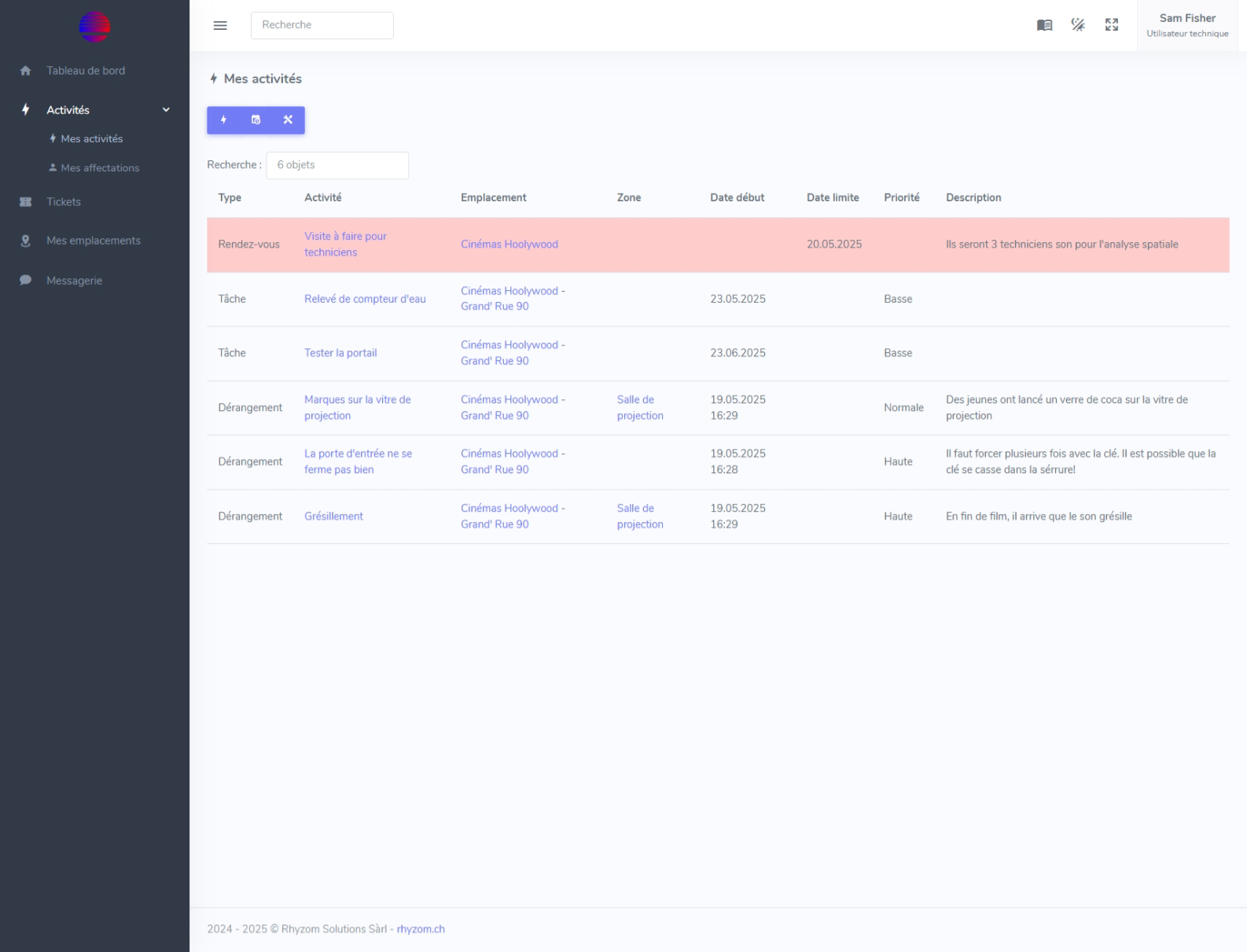
Task: Click the crossed tools button in blue toolbar
Action: pos(288,120)
